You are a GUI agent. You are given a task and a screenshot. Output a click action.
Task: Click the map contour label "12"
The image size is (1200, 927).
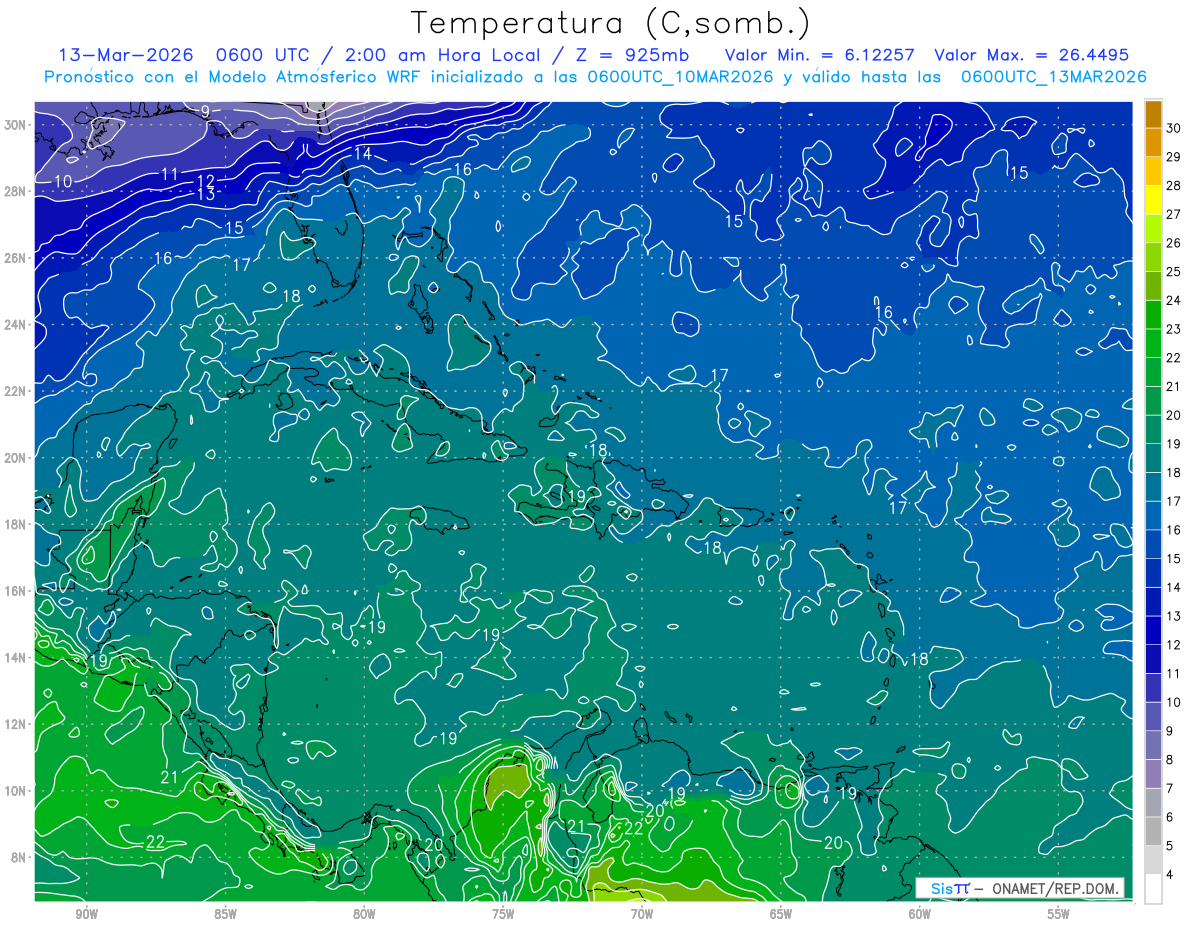pyautogui.click(x=207, y=182)
